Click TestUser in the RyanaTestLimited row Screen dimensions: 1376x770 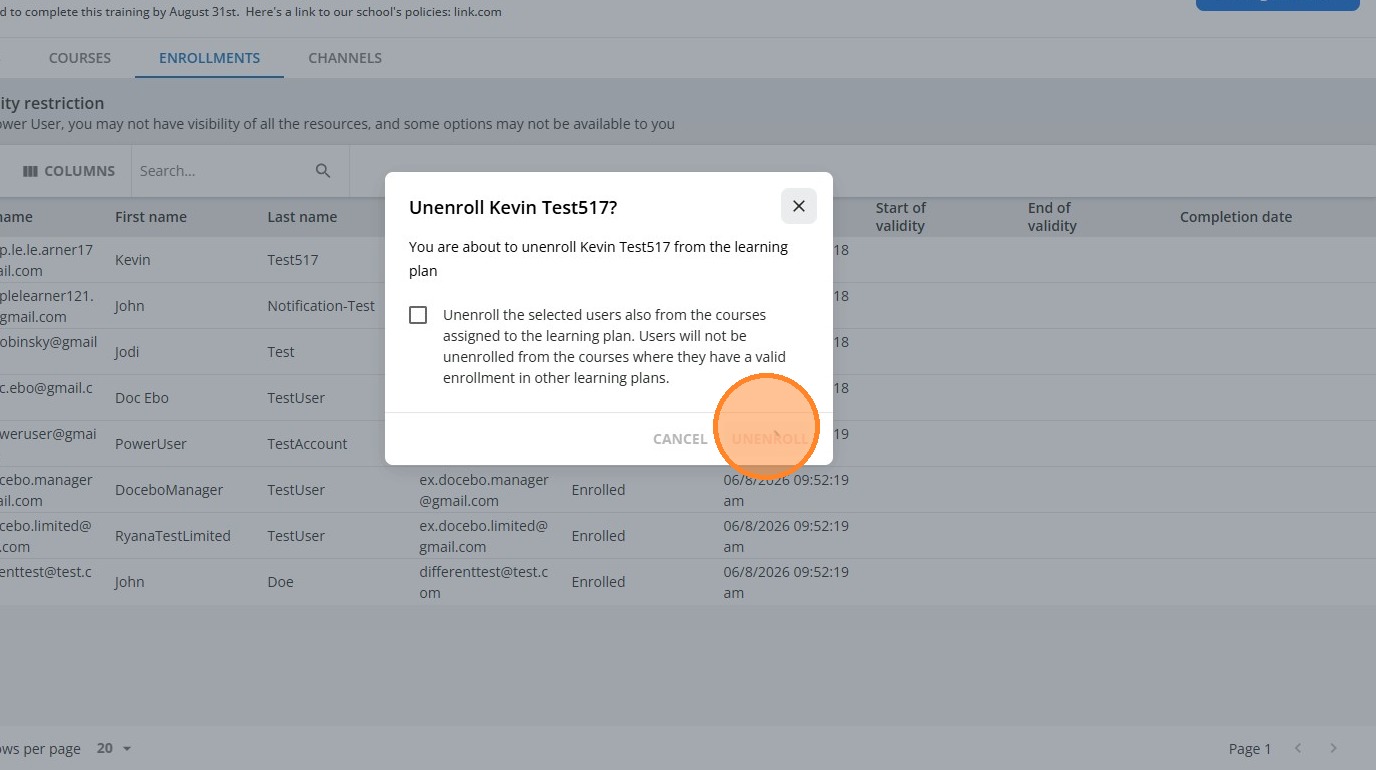click(x=296, y=536)
